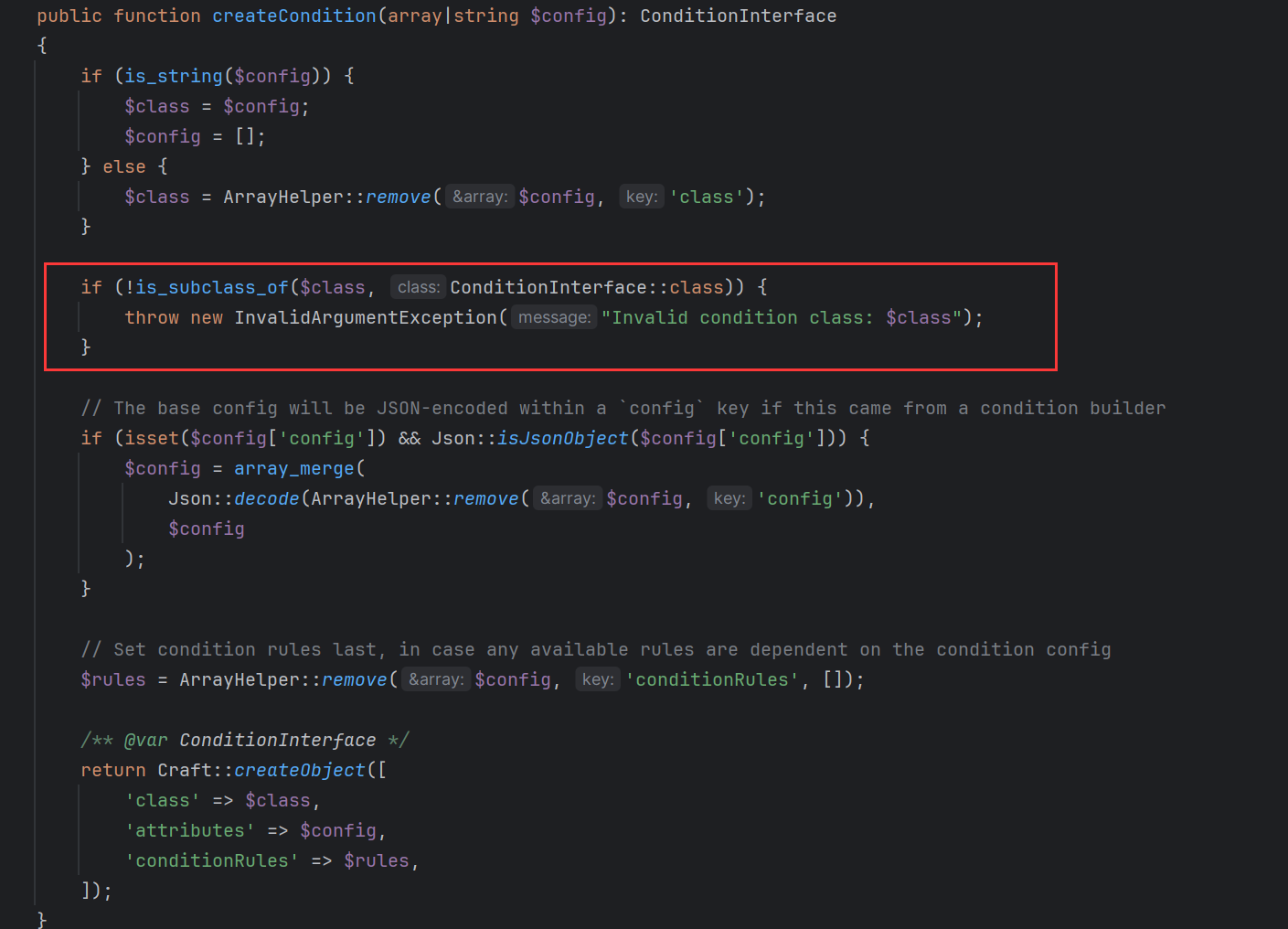Click the Craft class reference
1288x929 pixels.
pyautogui.click(x=185, y=770)
